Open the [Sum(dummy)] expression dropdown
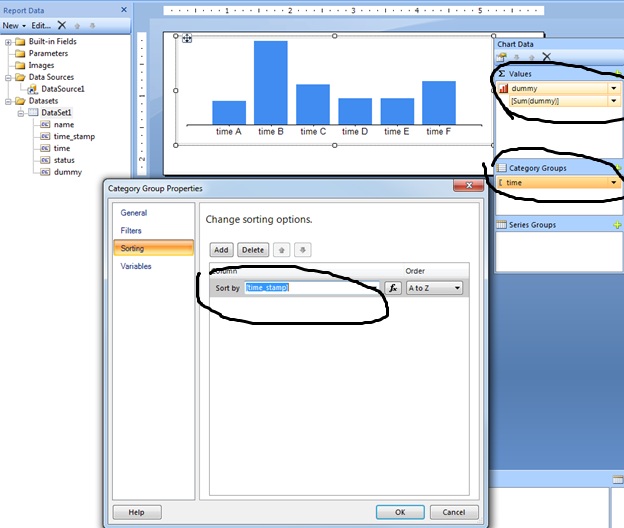The width and height of the screenshot is (624, 528). (x=614, y=101)
